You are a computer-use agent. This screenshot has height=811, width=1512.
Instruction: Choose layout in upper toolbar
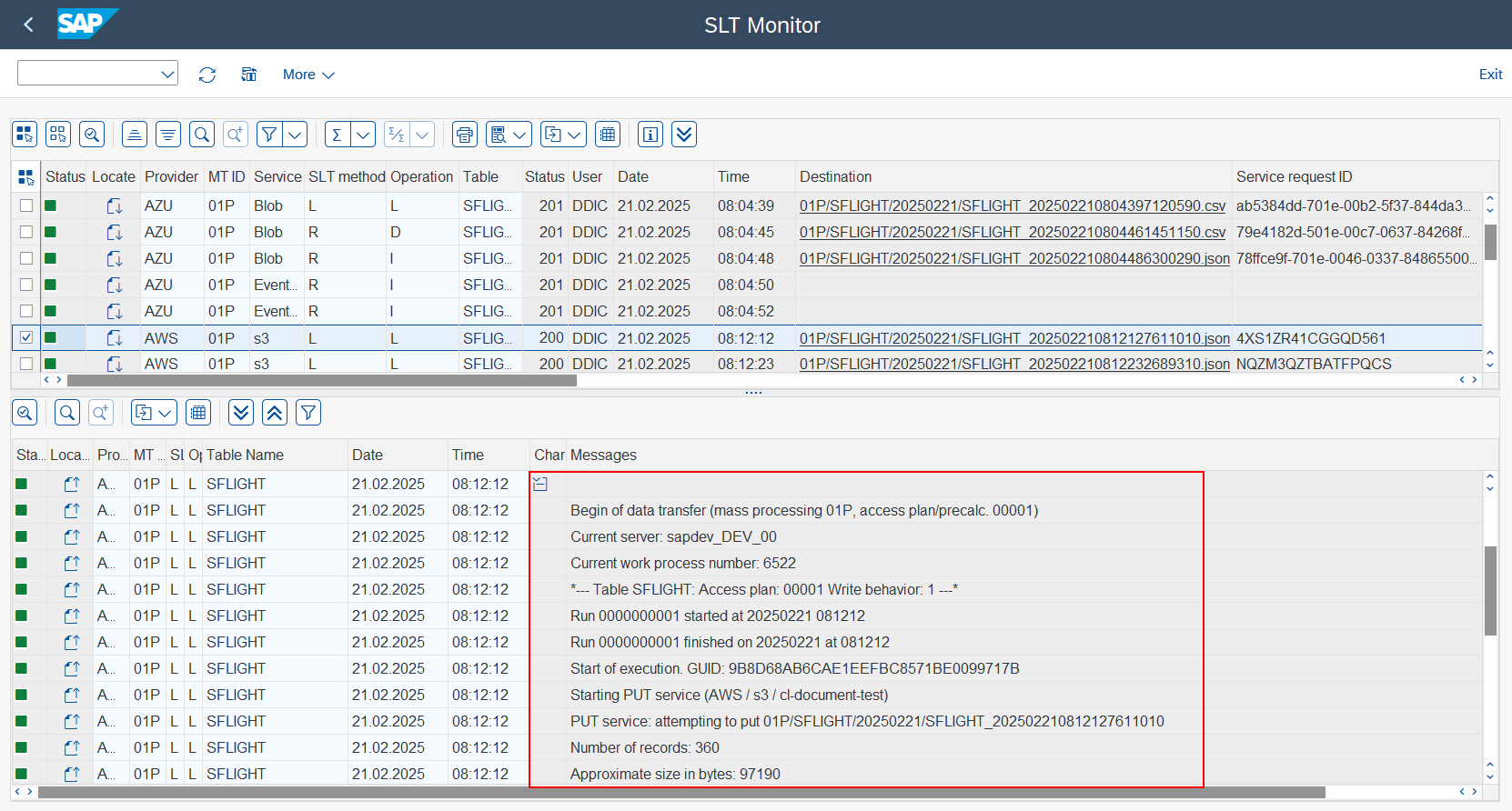pos(608,135)
